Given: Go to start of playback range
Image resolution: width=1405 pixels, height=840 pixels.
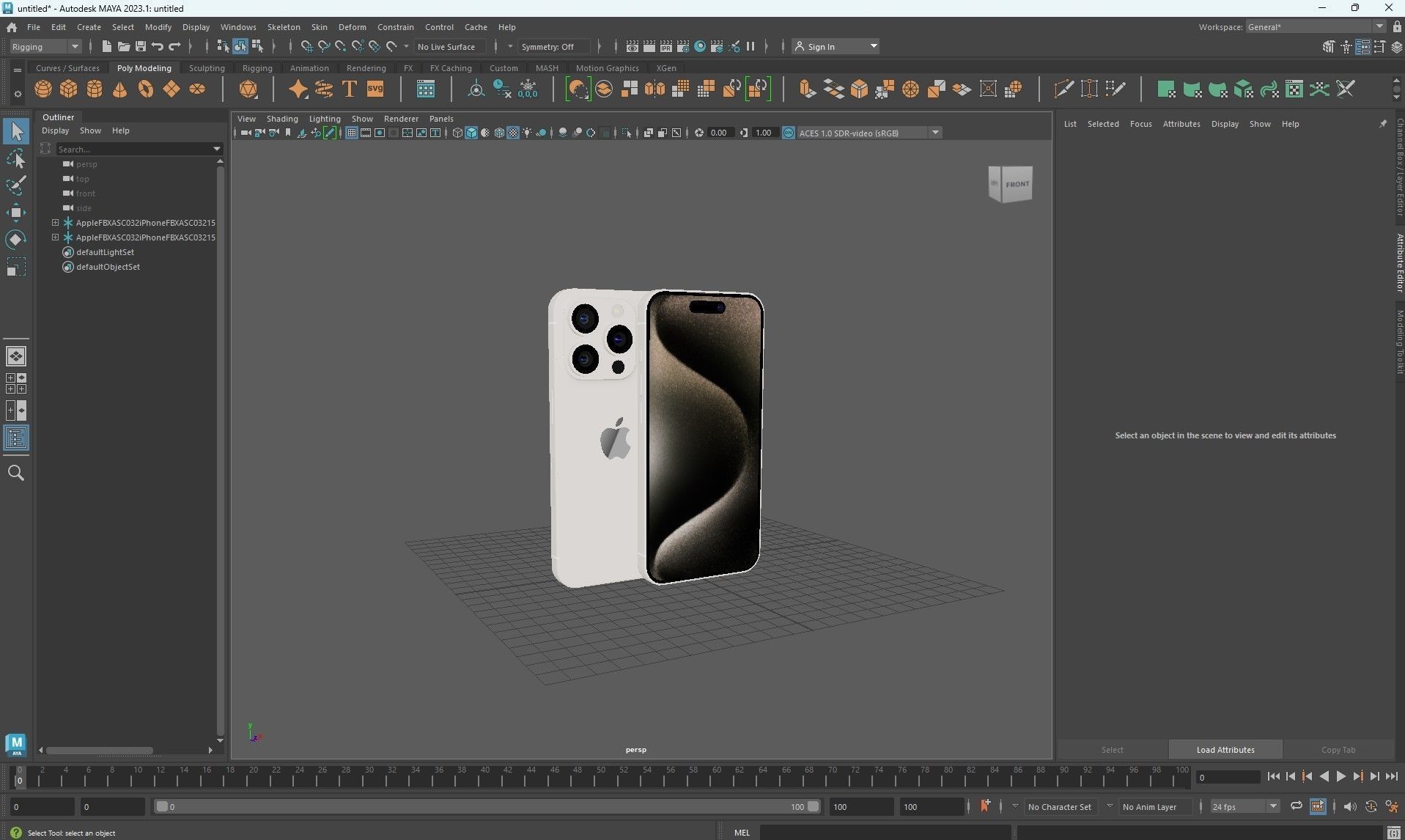Looking at the screenshot, I should tap(1273, 777).
